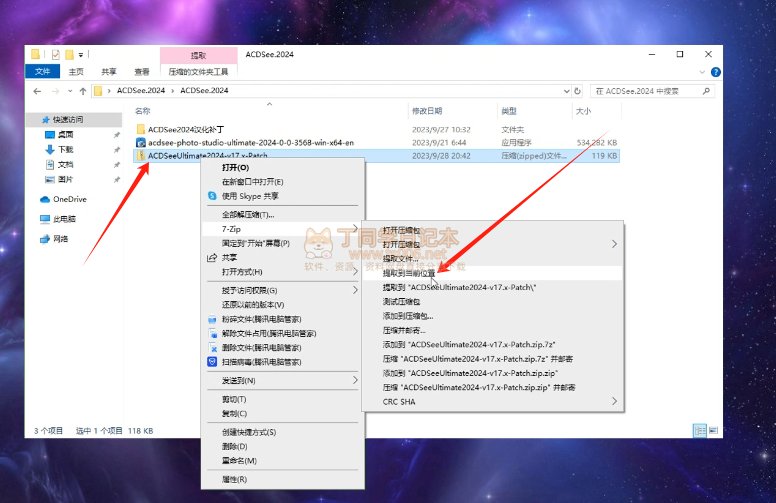
Task: Go forward with the right arrow button
Action: tap(55, 91)
